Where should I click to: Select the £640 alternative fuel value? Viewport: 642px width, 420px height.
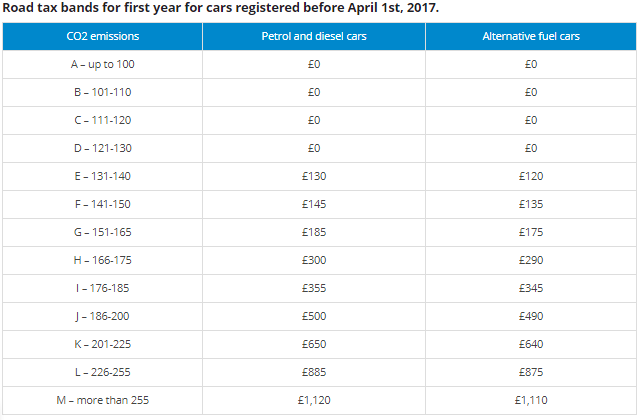[531, 344]
